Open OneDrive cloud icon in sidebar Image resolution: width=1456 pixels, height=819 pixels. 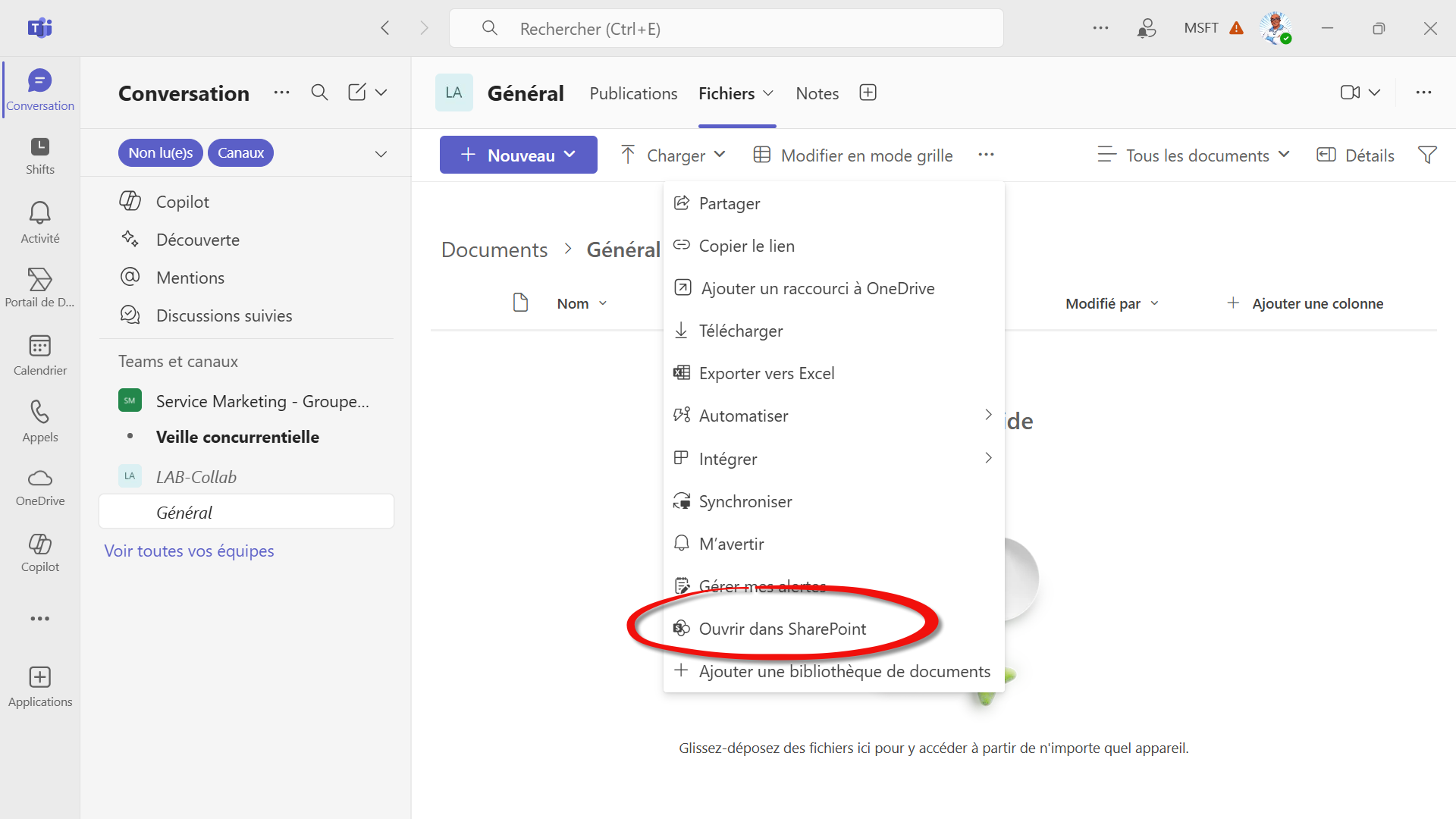(x=39, y=487)
